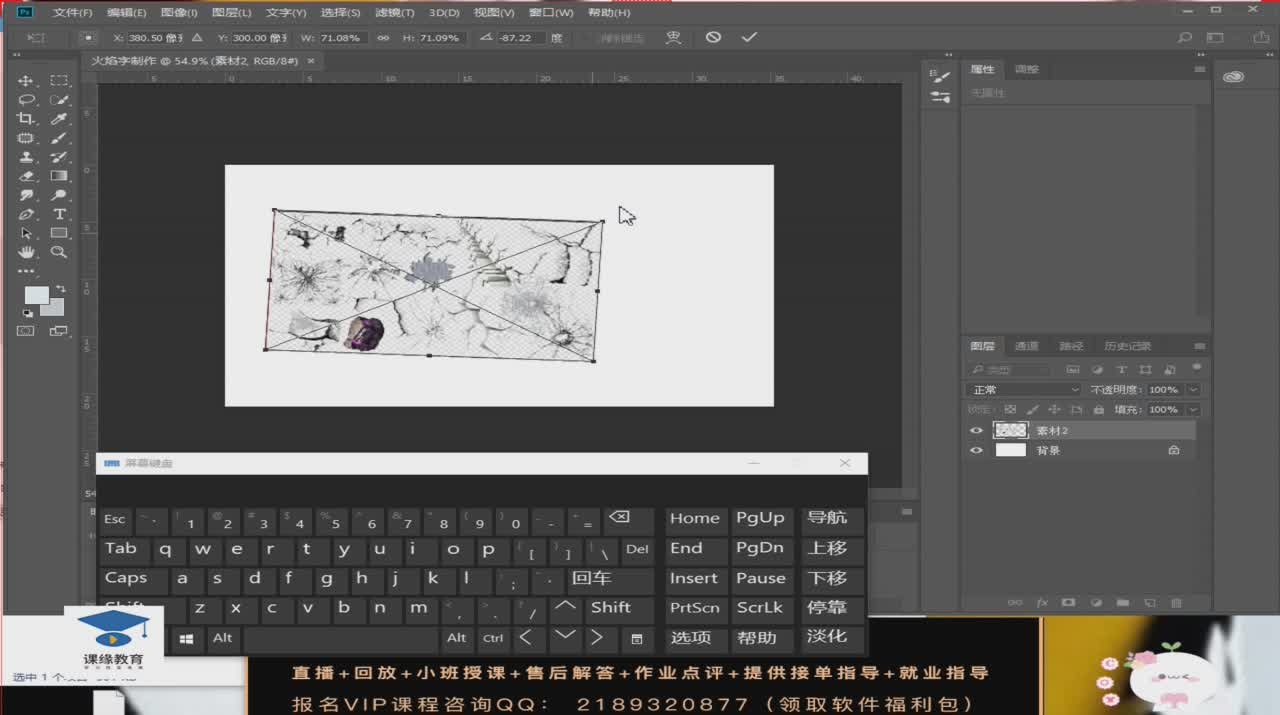This screenshot has width=1280, height=715.
Task: Toggle lock transparent pixels
Action: (x=1010, y=410)
